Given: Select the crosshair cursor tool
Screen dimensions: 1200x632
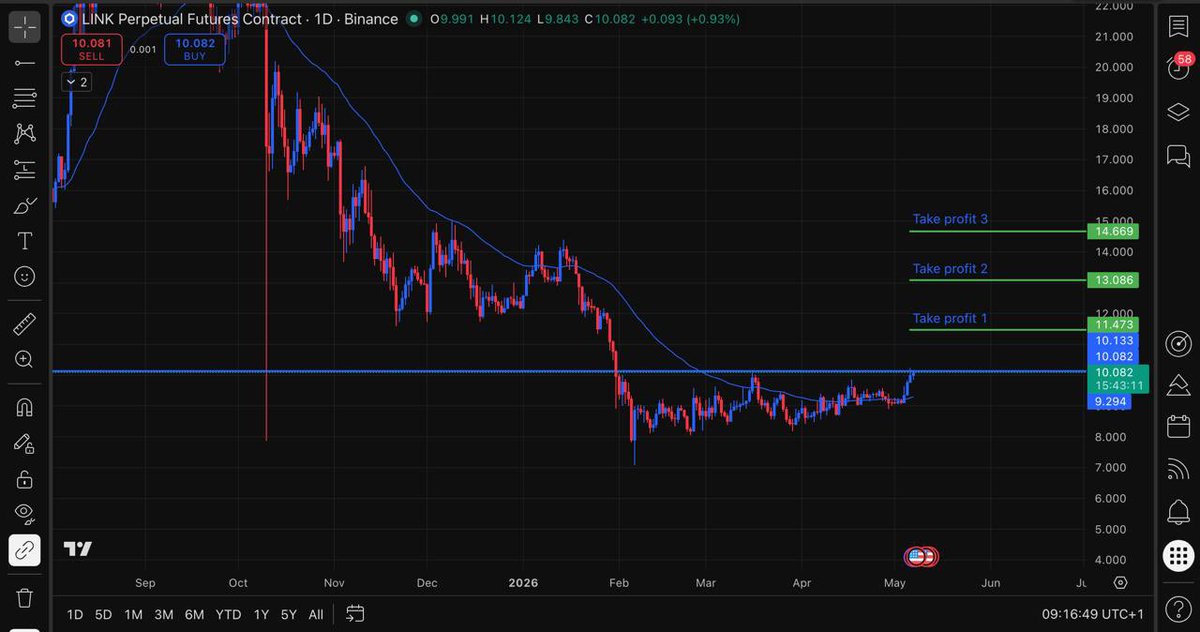Looking at the screenshot, I should pos(25,26).
